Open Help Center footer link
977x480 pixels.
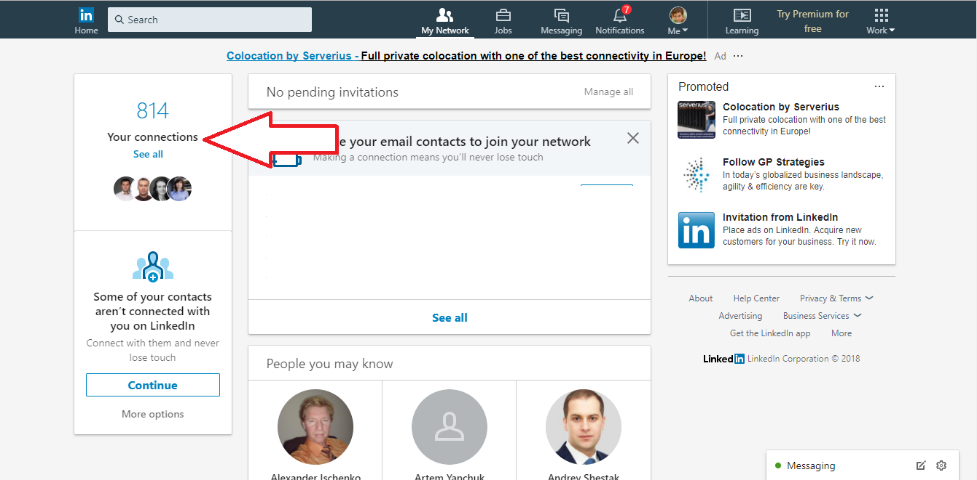(x=756, y=298)
